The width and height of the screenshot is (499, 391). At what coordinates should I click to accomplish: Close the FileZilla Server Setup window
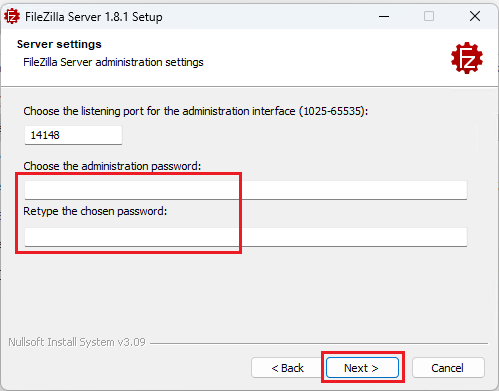click(475, 16)
